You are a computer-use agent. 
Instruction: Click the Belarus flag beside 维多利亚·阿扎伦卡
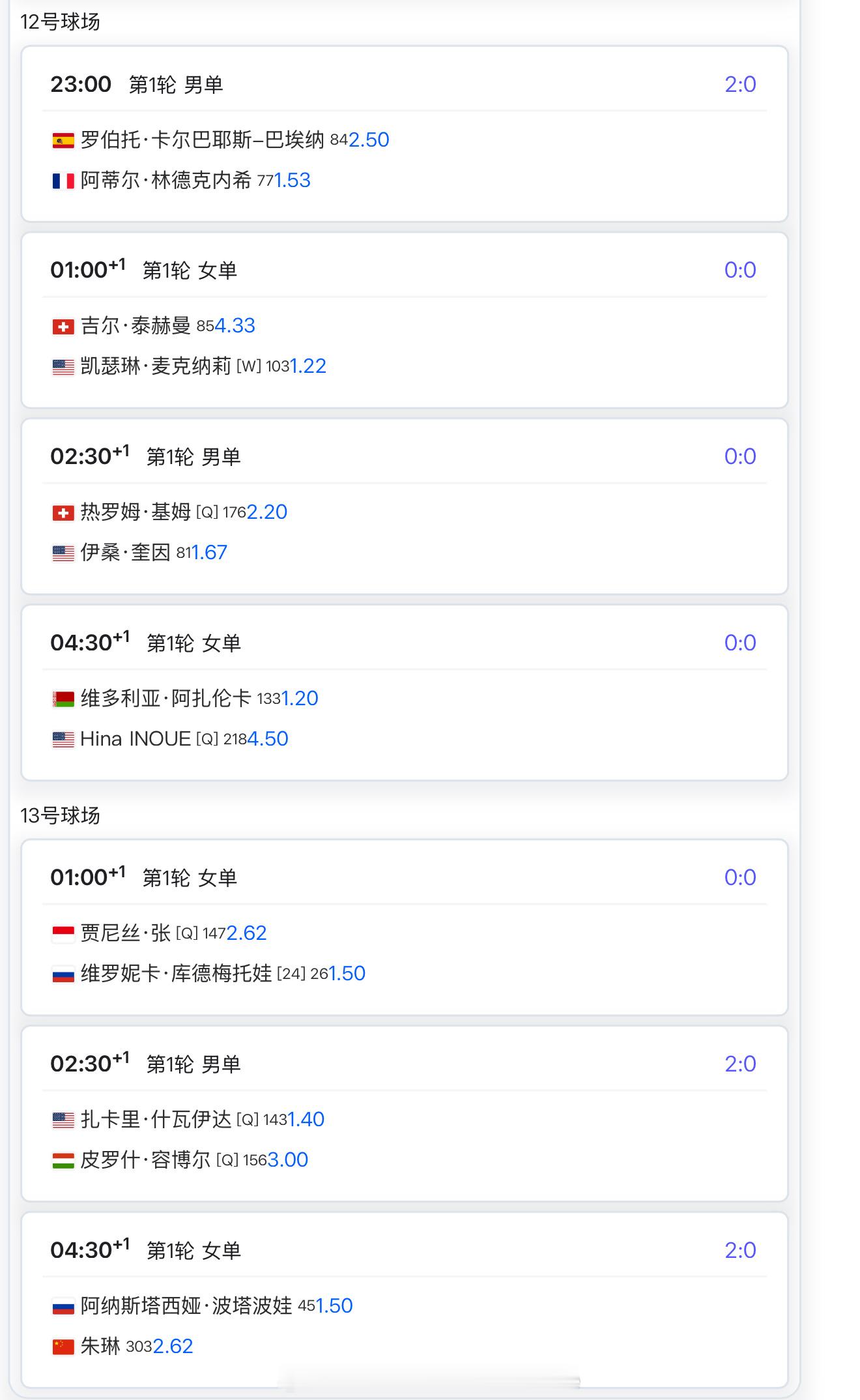tap(63, 699)
